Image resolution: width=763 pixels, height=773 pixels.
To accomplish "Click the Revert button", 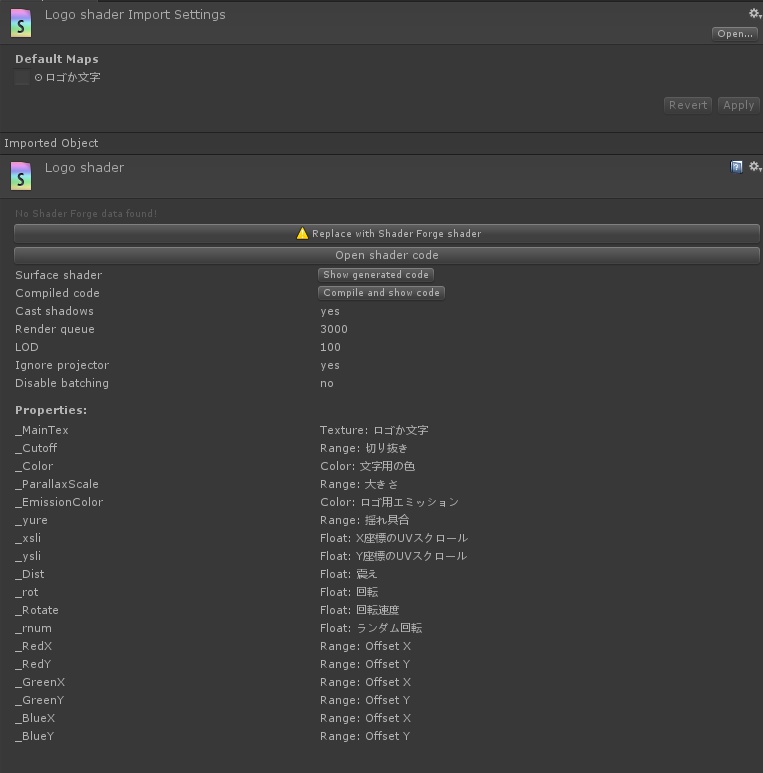I will [688, 105].
